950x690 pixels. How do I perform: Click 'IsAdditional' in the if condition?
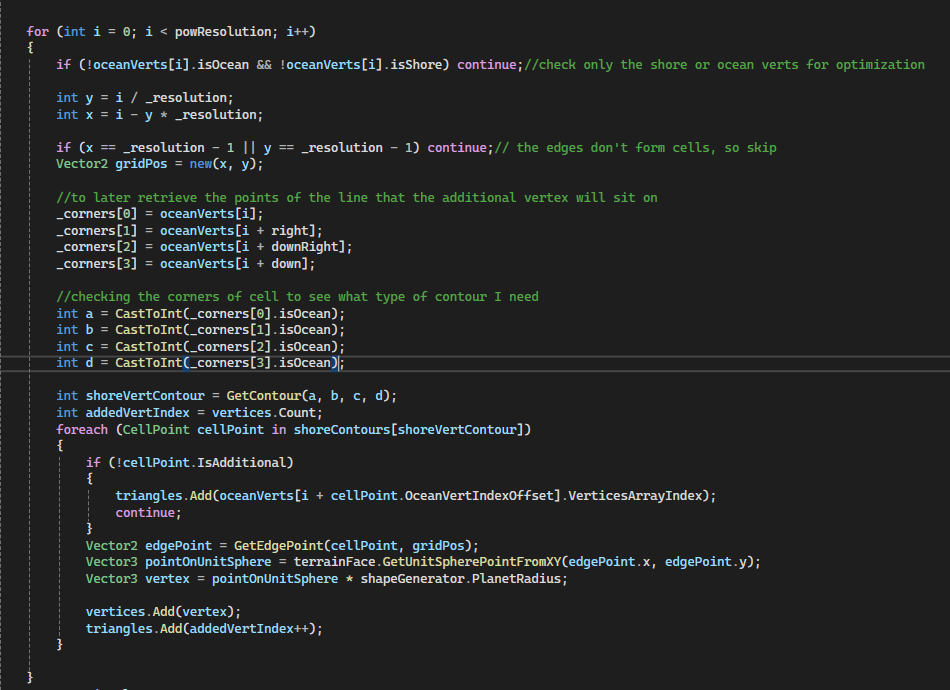(x=241, y=462)
